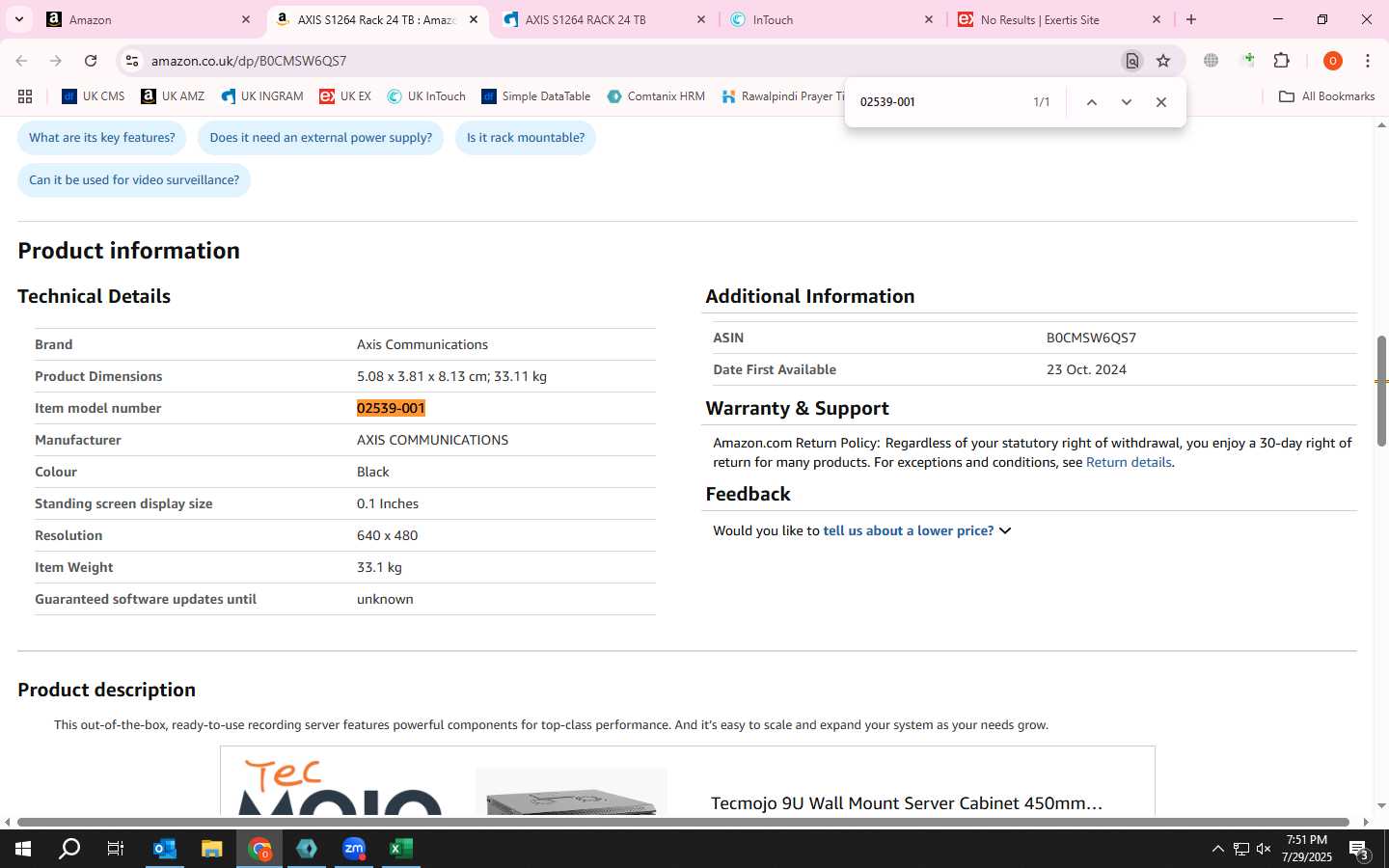This screenshot has width=1389, height=868.
Task: View site information icon in address bar
Action: (132, 61)
